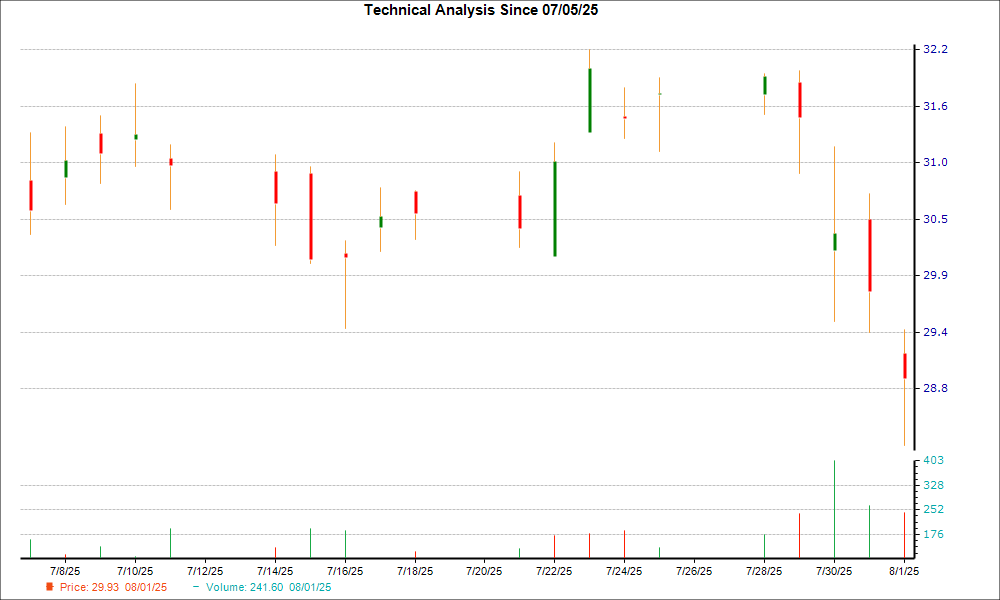The height and width of the screenshot is (600, 1000).
Task: Click the 328 volume axis label
Action: [x=934, y=485]
